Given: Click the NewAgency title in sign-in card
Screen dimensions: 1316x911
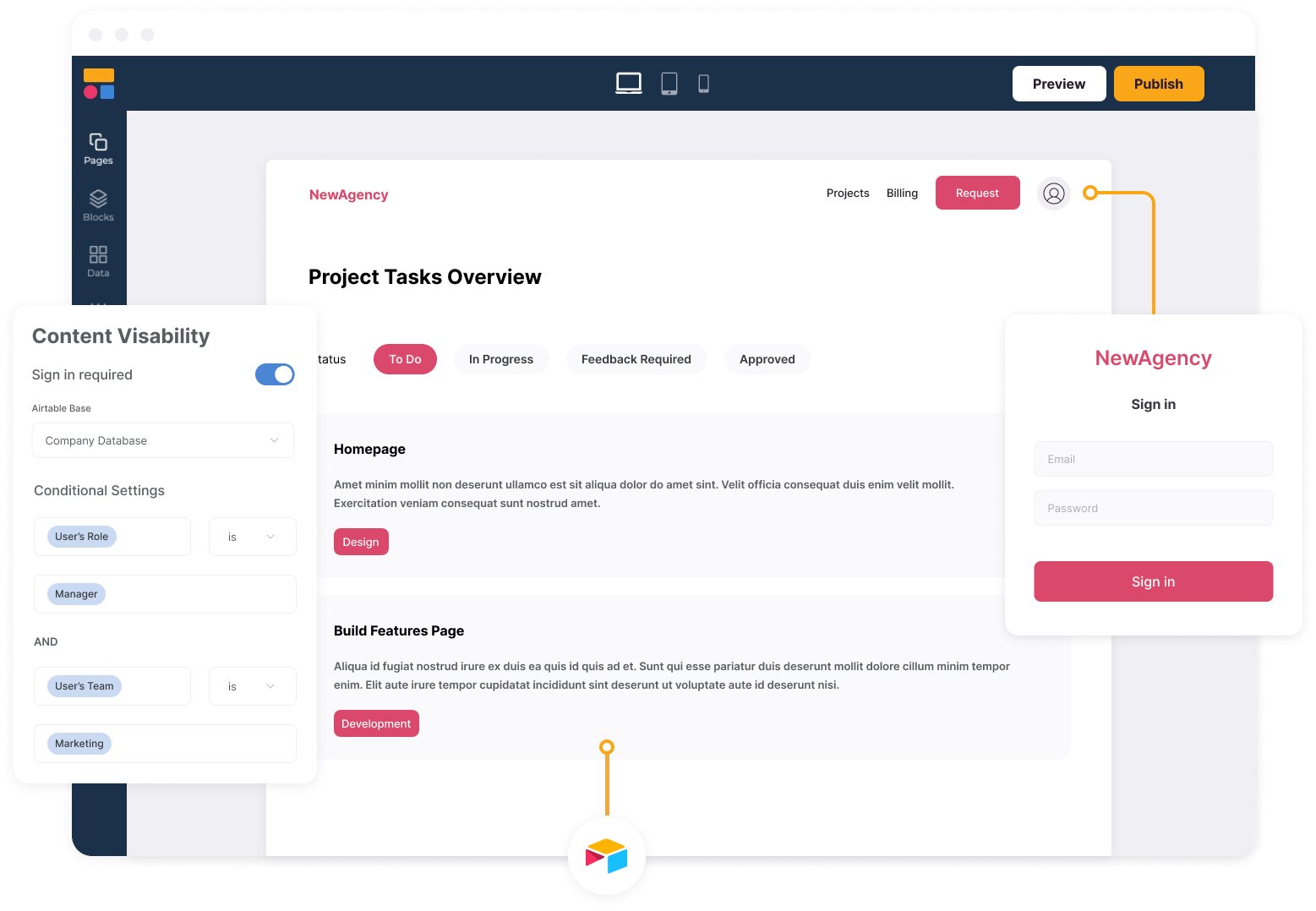Looking at the screenshot, I should (1153, 357).
